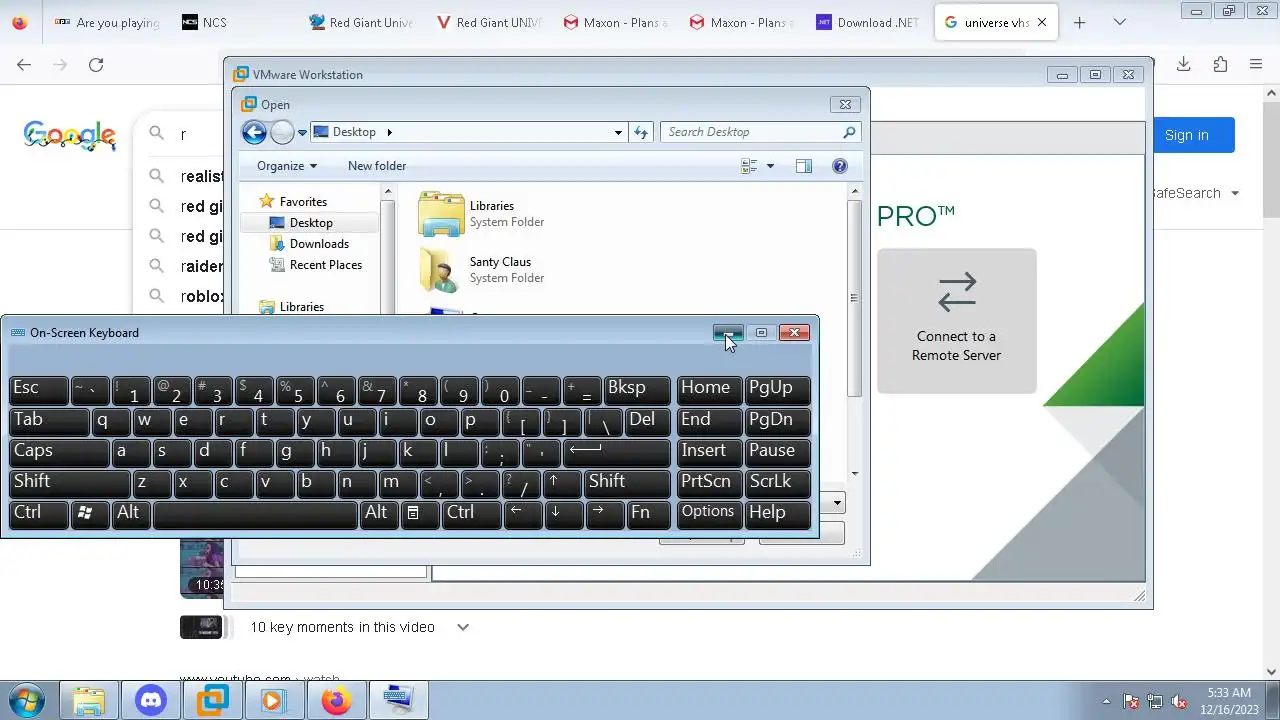Open file type dropdown behind keyboard

pyautogui.click(x=836, y=502)
